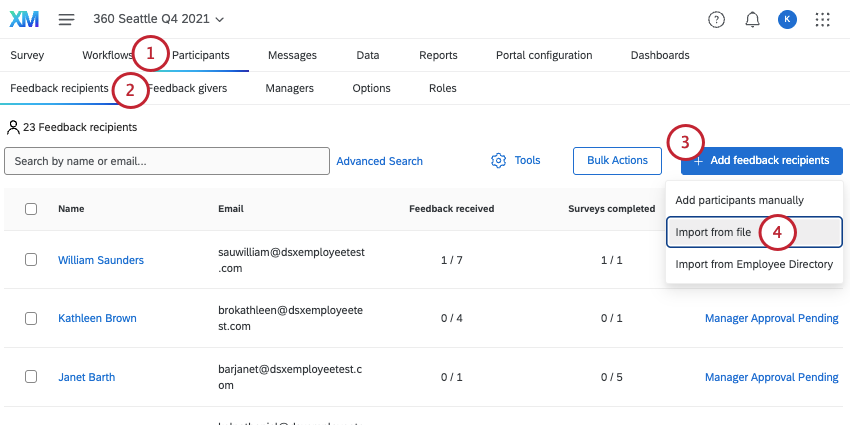850x425 pixels.
Task: Click Manager Approval Pending for Janet Barth
Action: (771, 377)
